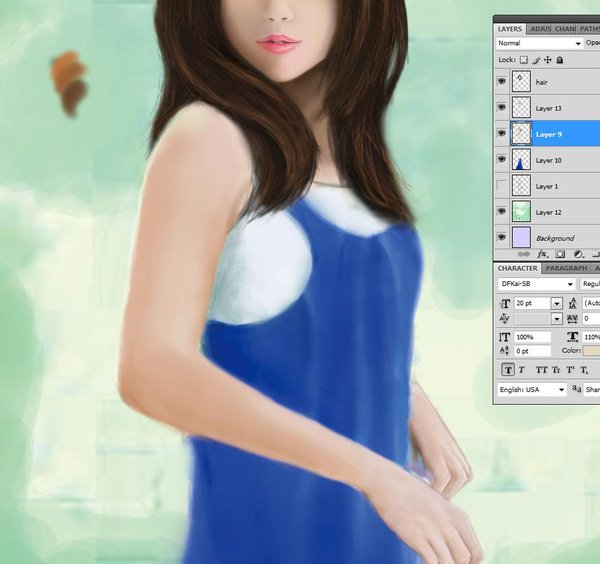Create new adjustment layer half-circle icon
The height and width of the screenshot is (564, 600).
[x=578, y=254]
